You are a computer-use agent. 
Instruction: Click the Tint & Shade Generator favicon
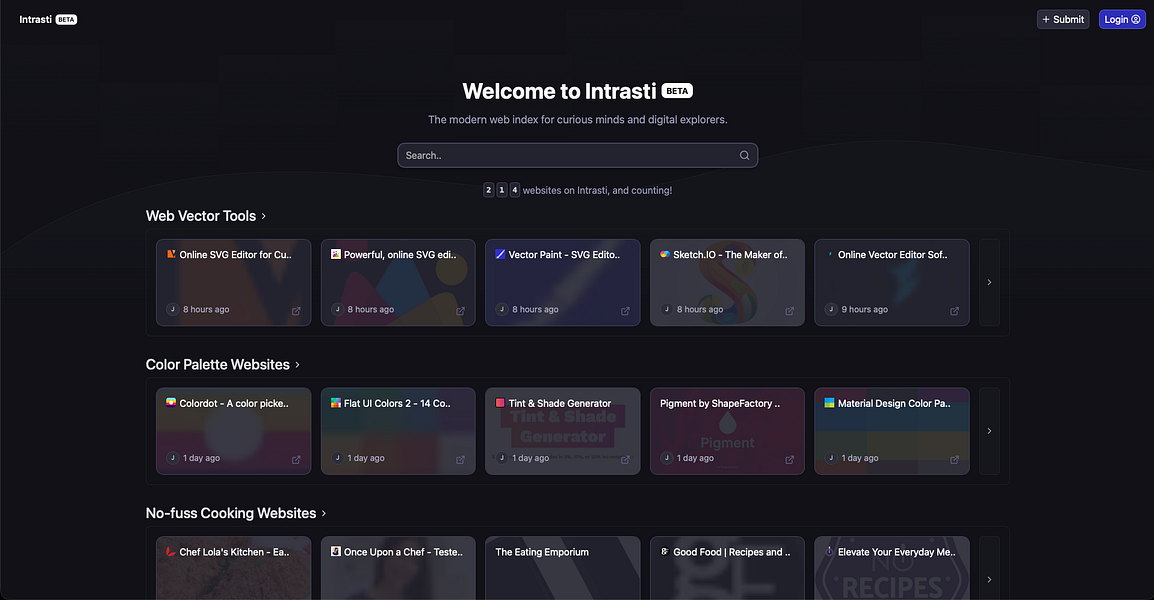[x=500, y=403]
